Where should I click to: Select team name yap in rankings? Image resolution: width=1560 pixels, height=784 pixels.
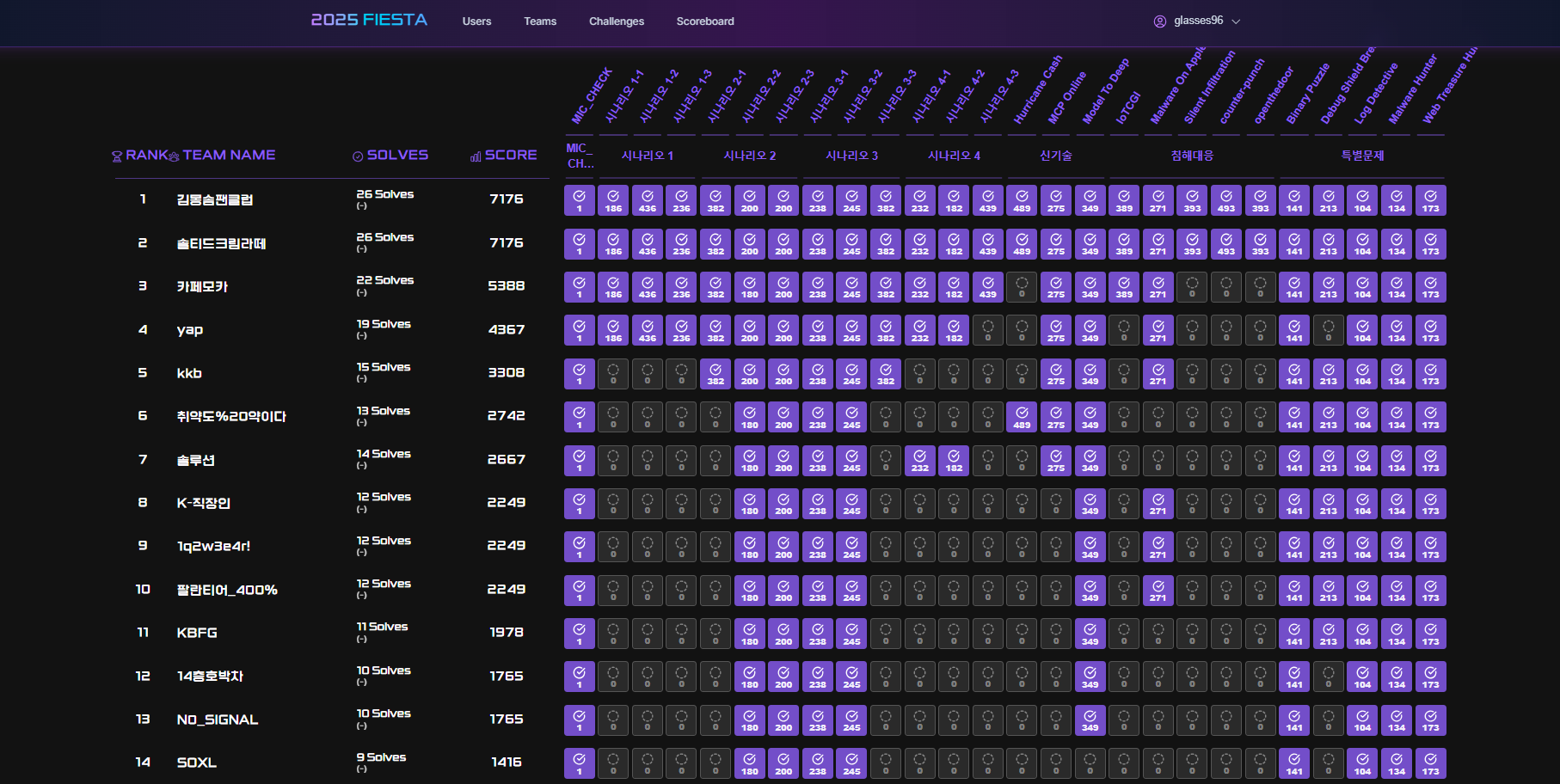coord(190,330)
